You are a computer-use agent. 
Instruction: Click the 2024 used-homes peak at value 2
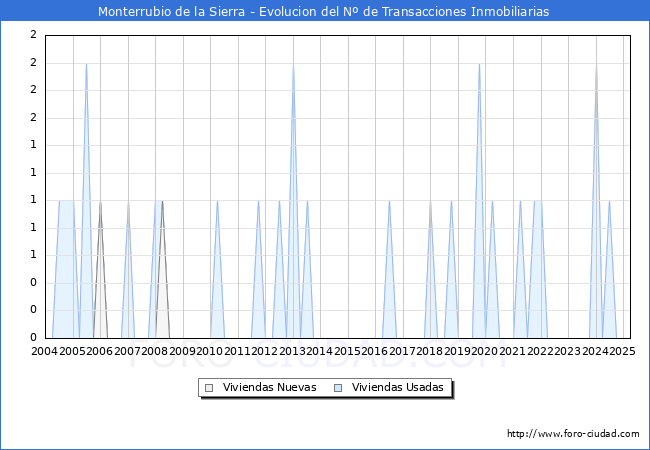click(596, 64)
